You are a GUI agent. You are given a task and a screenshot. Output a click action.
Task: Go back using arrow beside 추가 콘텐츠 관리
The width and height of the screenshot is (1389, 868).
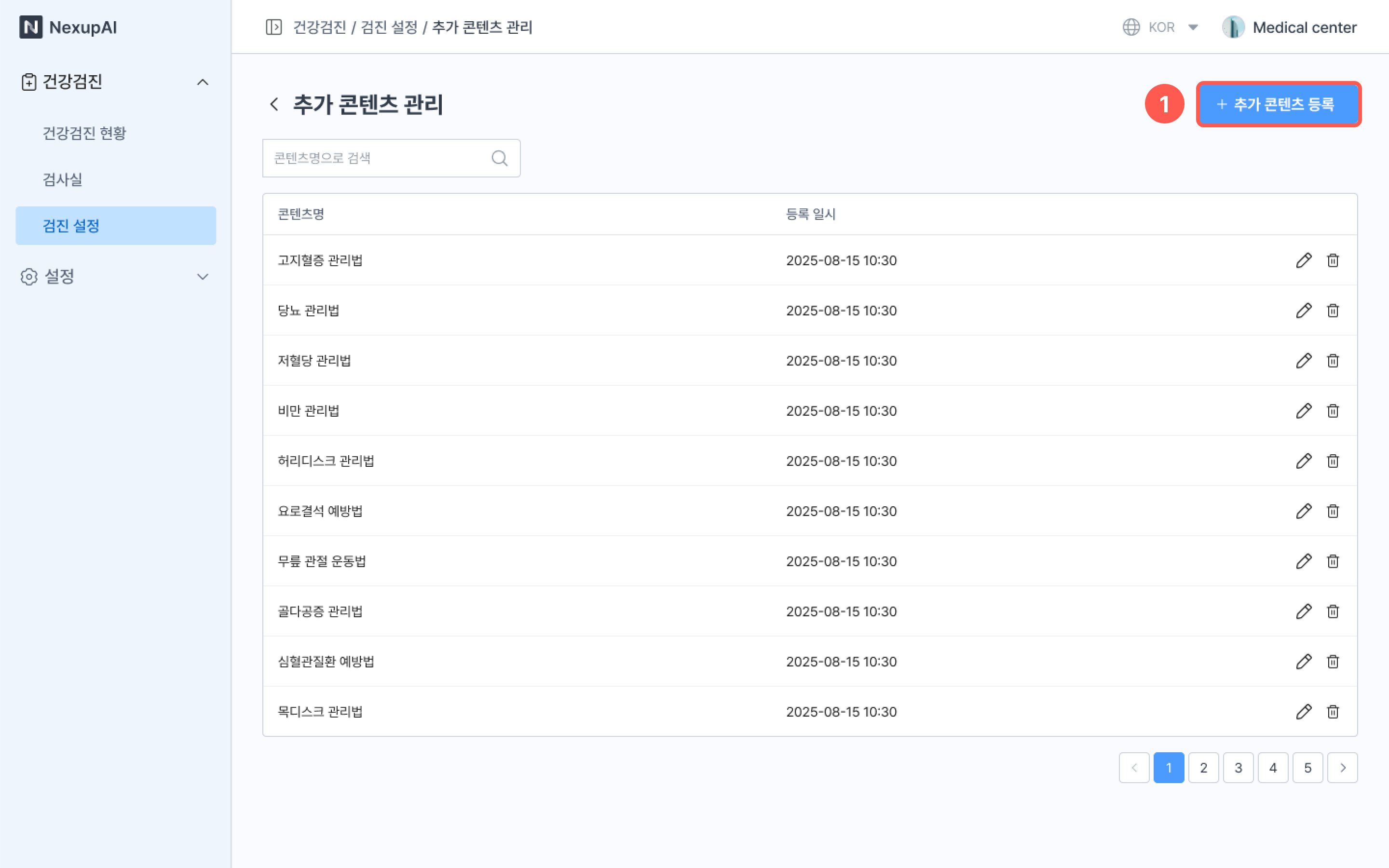(274, 104)
